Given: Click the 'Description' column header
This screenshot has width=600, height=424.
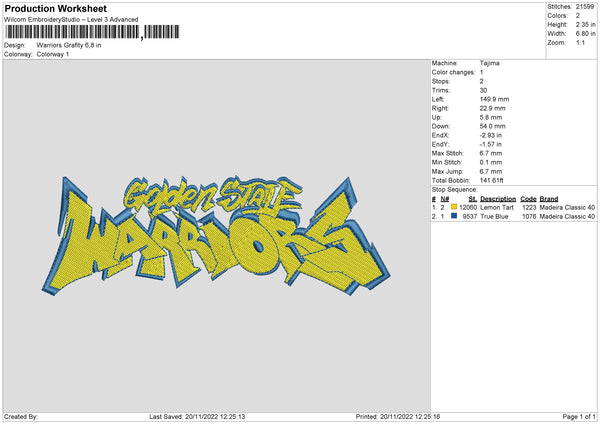Looking at the screenshot, I should pyautogui.click(x=498, y=199).
